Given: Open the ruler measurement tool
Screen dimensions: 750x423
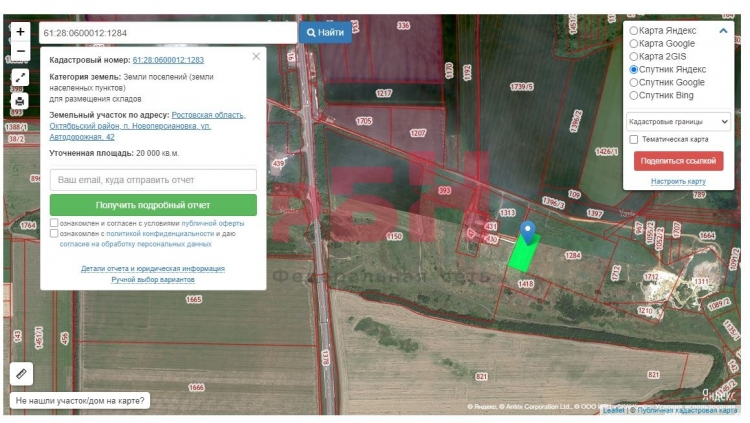Looking at the screenshot, I should point(21,373).
